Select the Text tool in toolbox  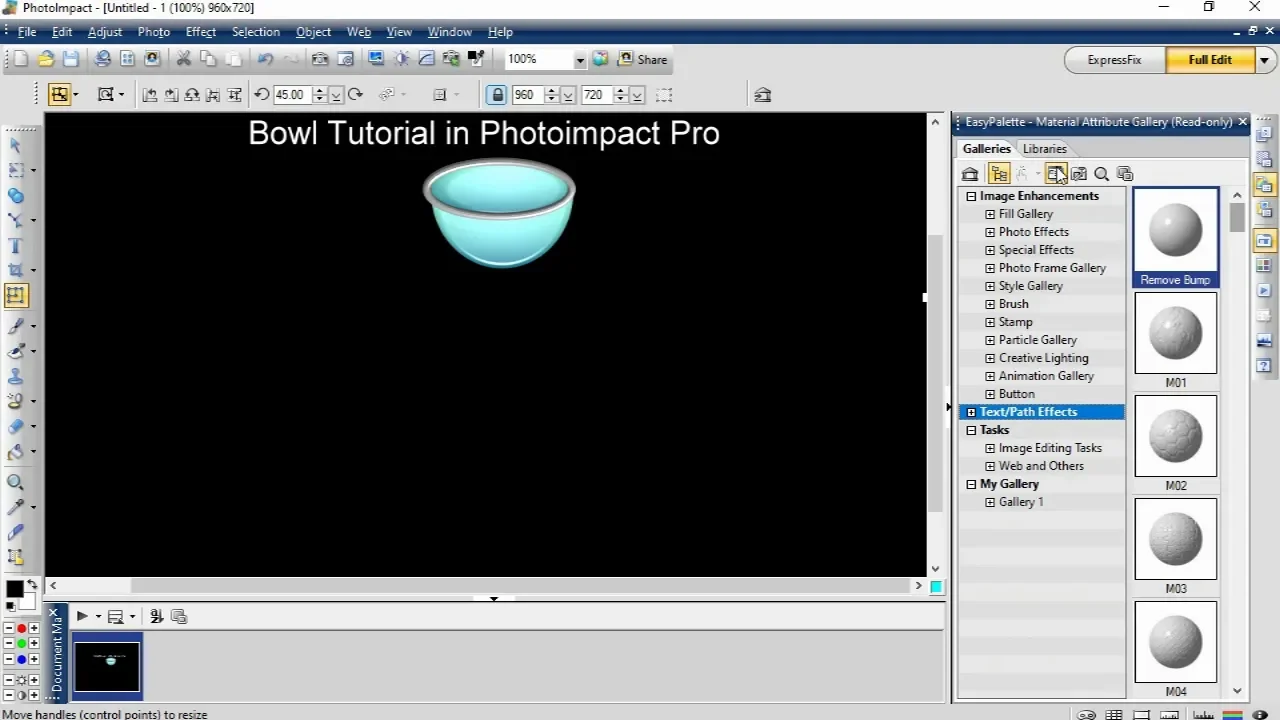point(15,246)
